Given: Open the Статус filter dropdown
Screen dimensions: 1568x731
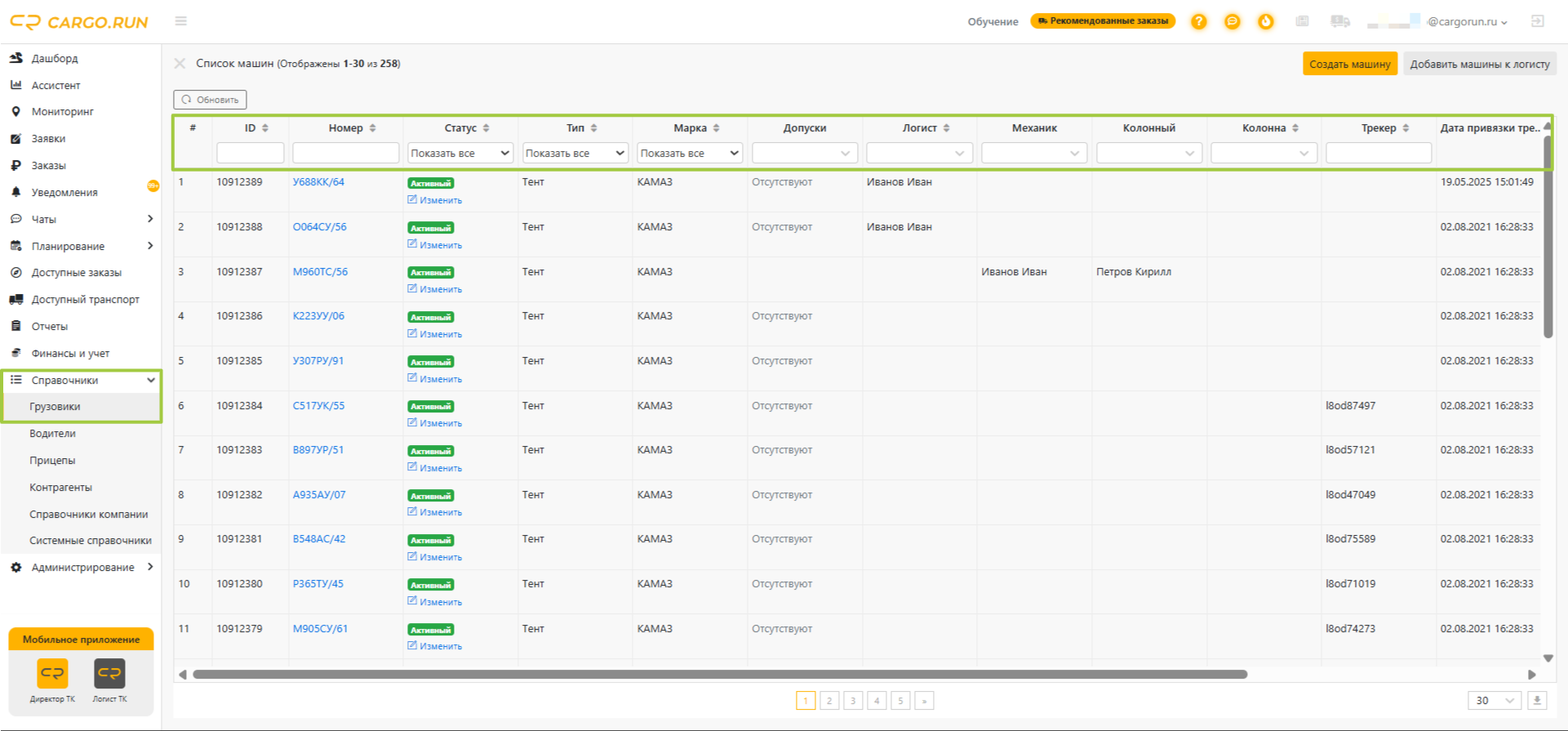Looking at the screenshot, I should [460, 153].
